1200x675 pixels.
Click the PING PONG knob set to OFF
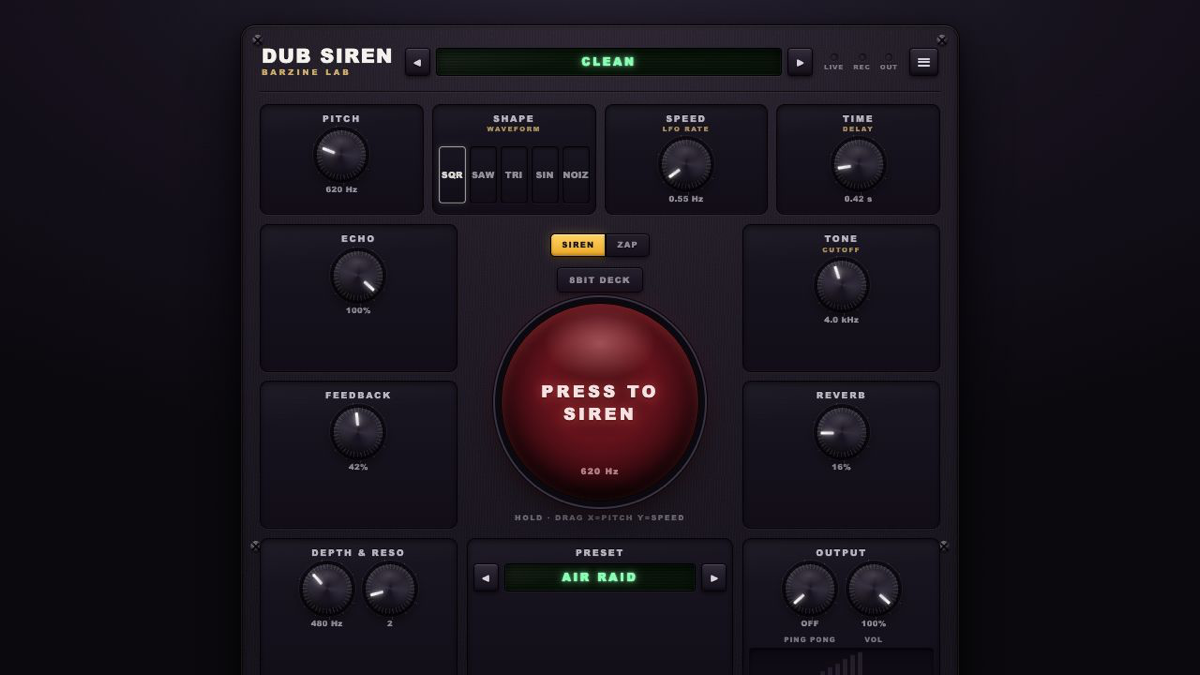point(810,589)
